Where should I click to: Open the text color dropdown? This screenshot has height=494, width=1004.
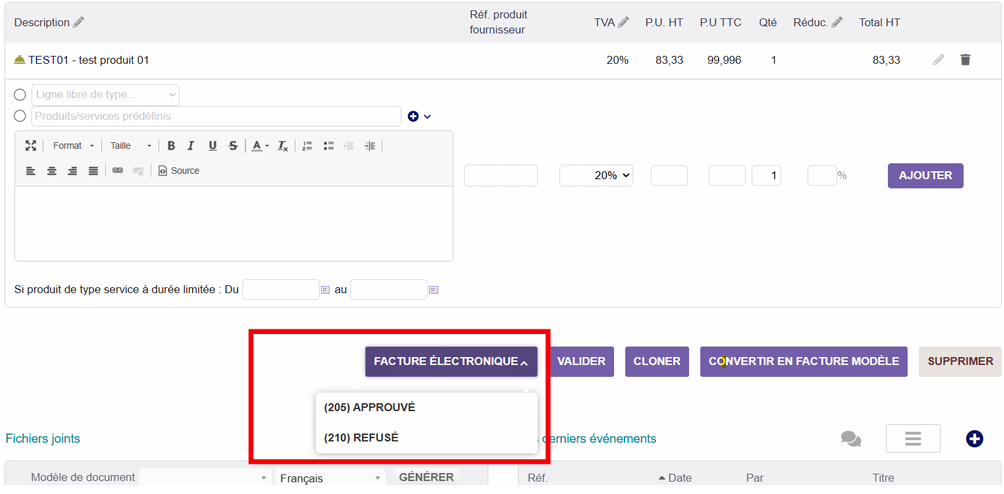(259, 146)
